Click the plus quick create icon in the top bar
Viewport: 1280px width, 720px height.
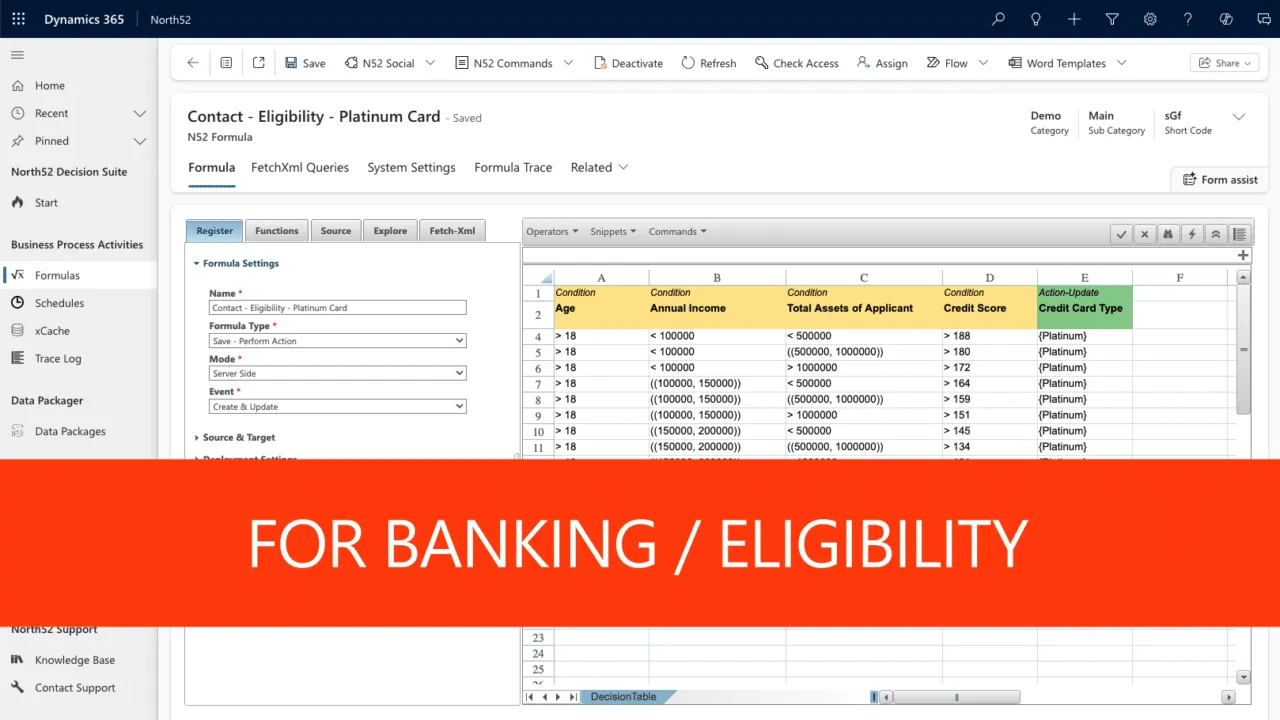click(x=1074, y=19)
